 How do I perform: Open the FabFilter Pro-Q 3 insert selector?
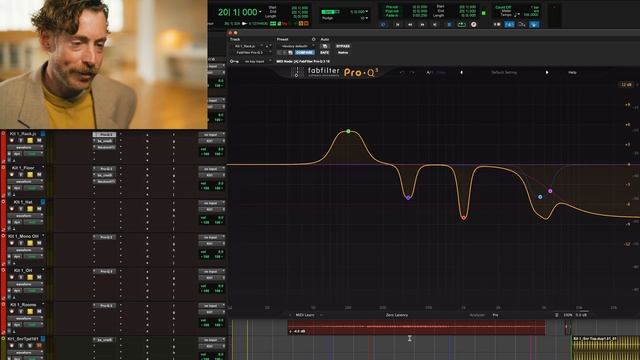(251, 53)
